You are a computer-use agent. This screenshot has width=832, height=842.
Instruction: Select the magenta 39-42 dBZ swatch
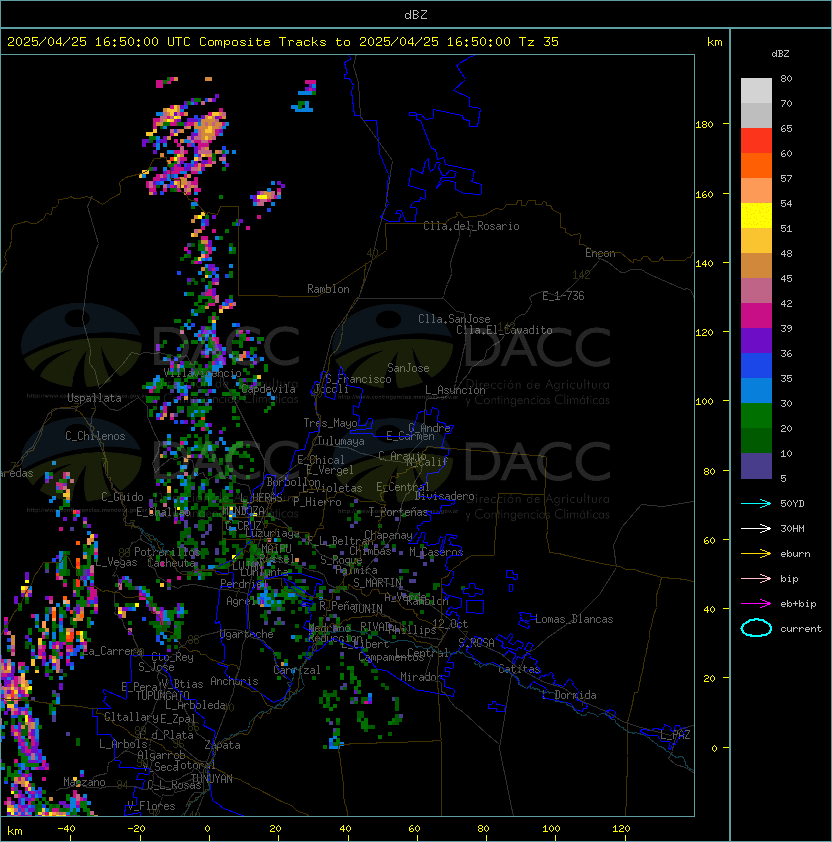[756, 316]
